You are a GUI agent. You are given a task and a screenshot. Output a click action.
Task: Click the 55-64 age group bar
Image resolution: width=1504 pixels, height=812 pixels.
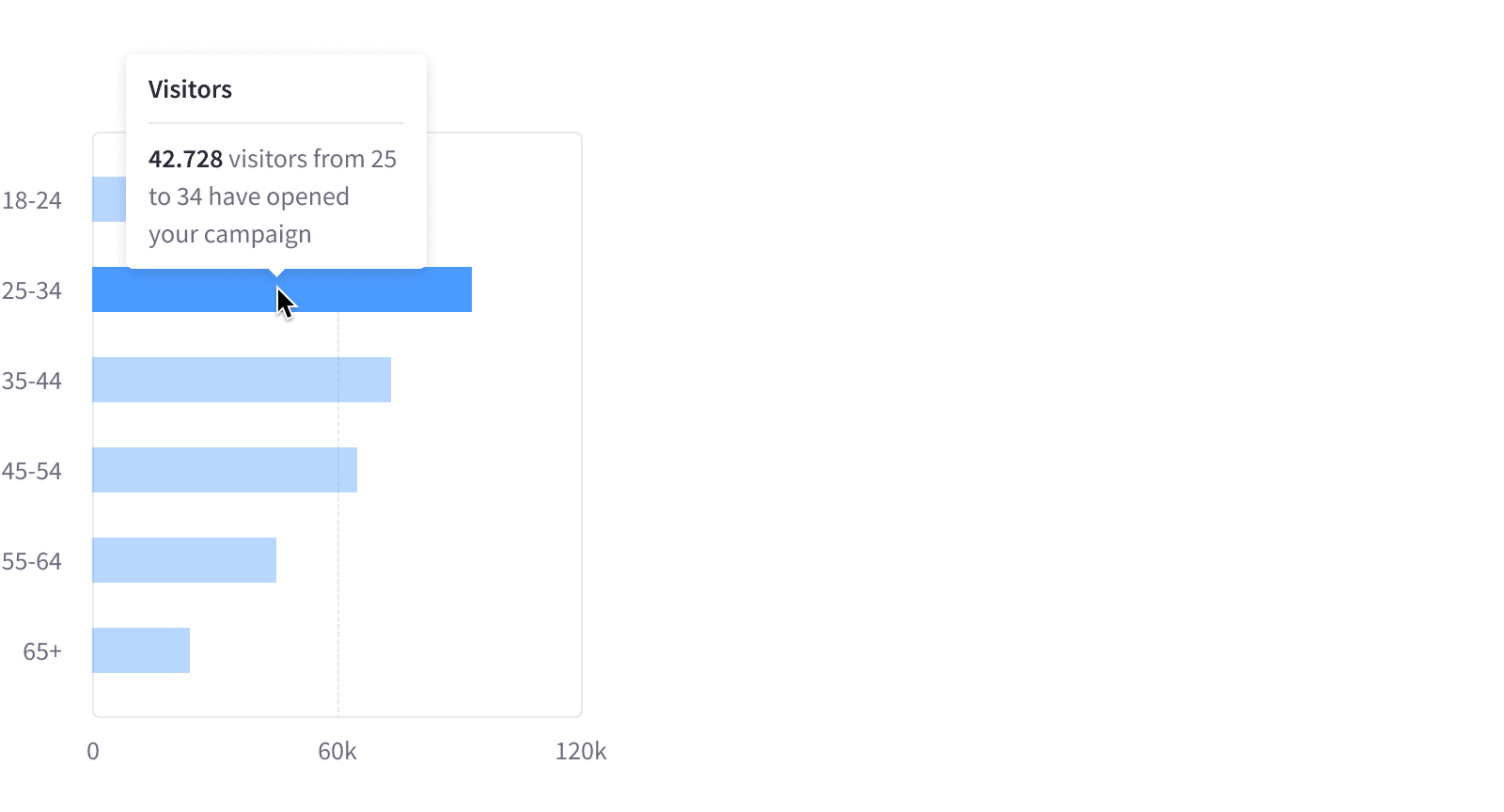tap(184, 560)
